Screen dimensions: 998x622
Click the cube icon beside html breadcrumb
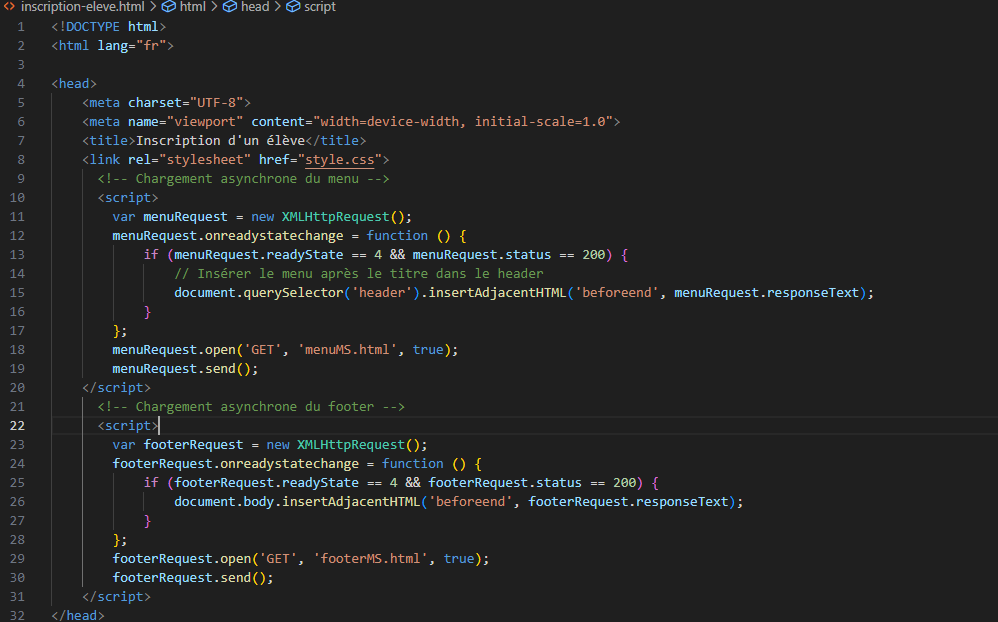169,7
